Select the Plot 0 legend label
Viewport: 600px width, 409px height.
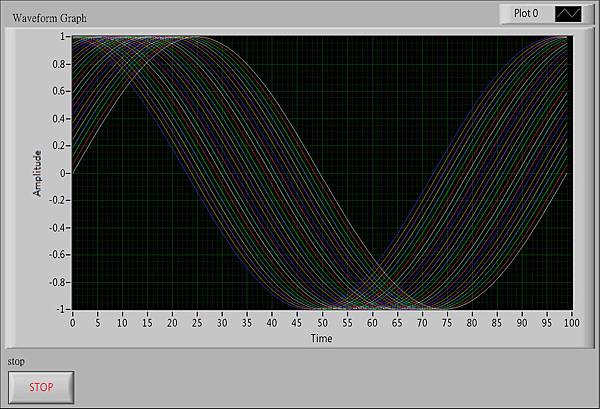pyautogui.click(x=526, y=14)
